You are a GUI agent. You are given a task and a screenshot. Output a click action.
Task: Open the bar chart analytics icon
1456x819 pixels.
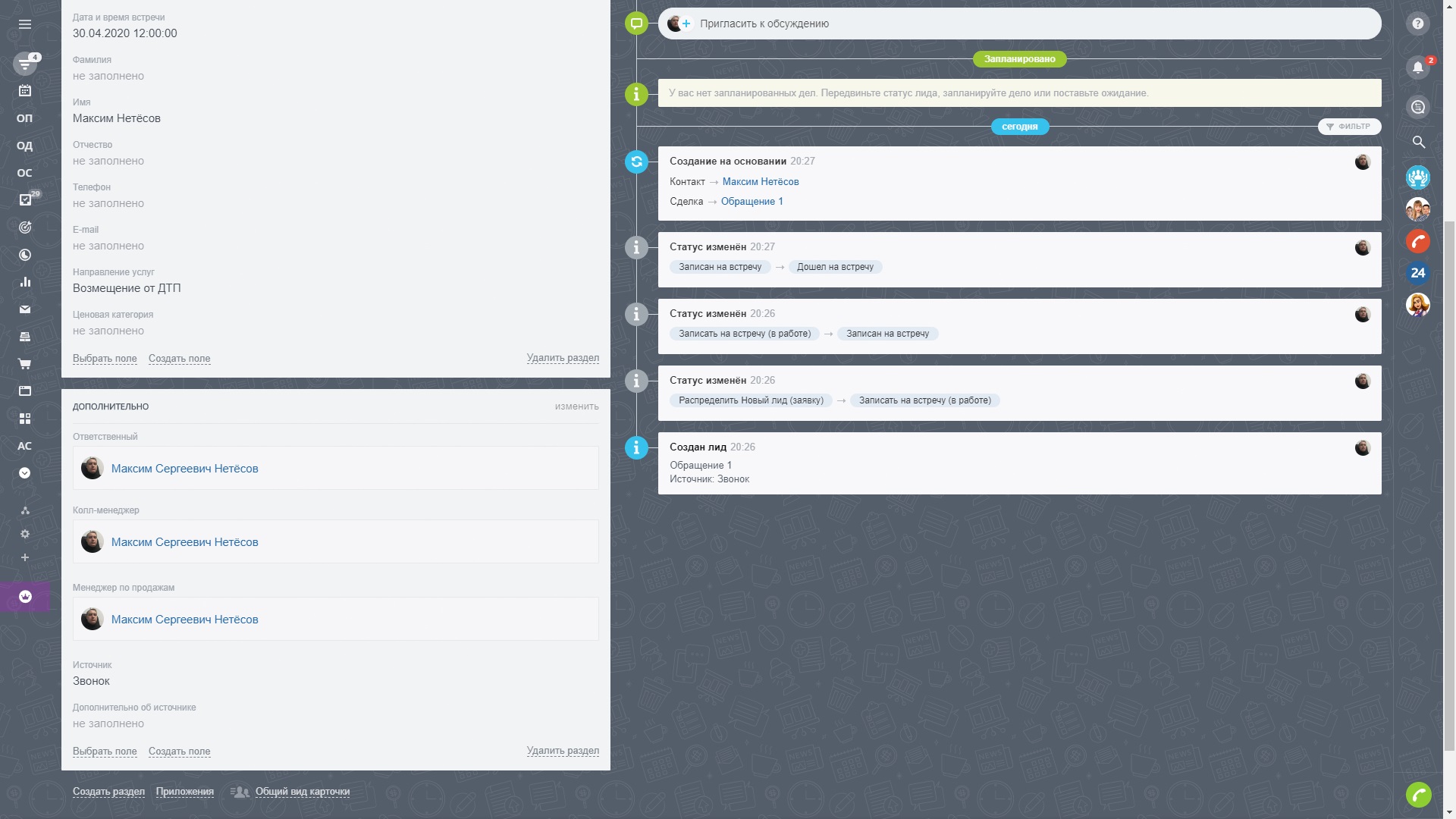click(x=25, y=282)
